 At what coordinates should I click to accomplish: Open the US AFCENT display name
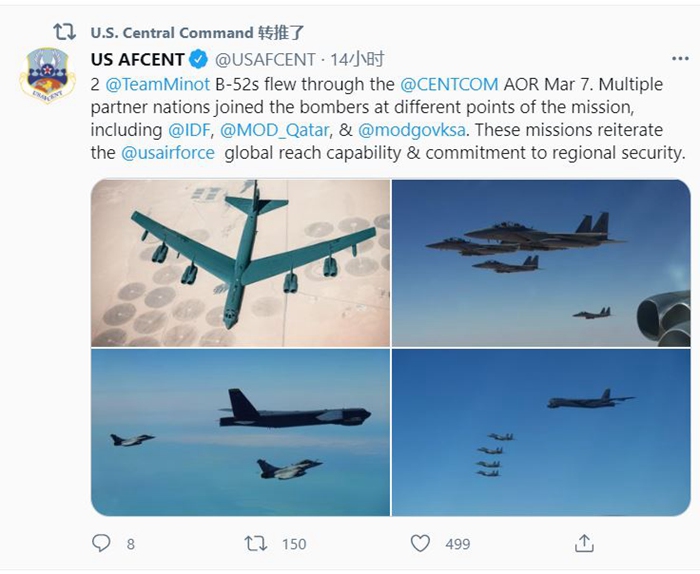click(137, 60)
